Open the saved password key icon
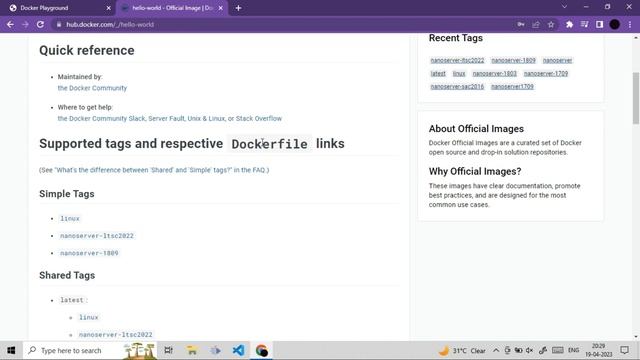The height and width of the screenshot is (360, 640). pyautogui.click(x=521, y=24)
